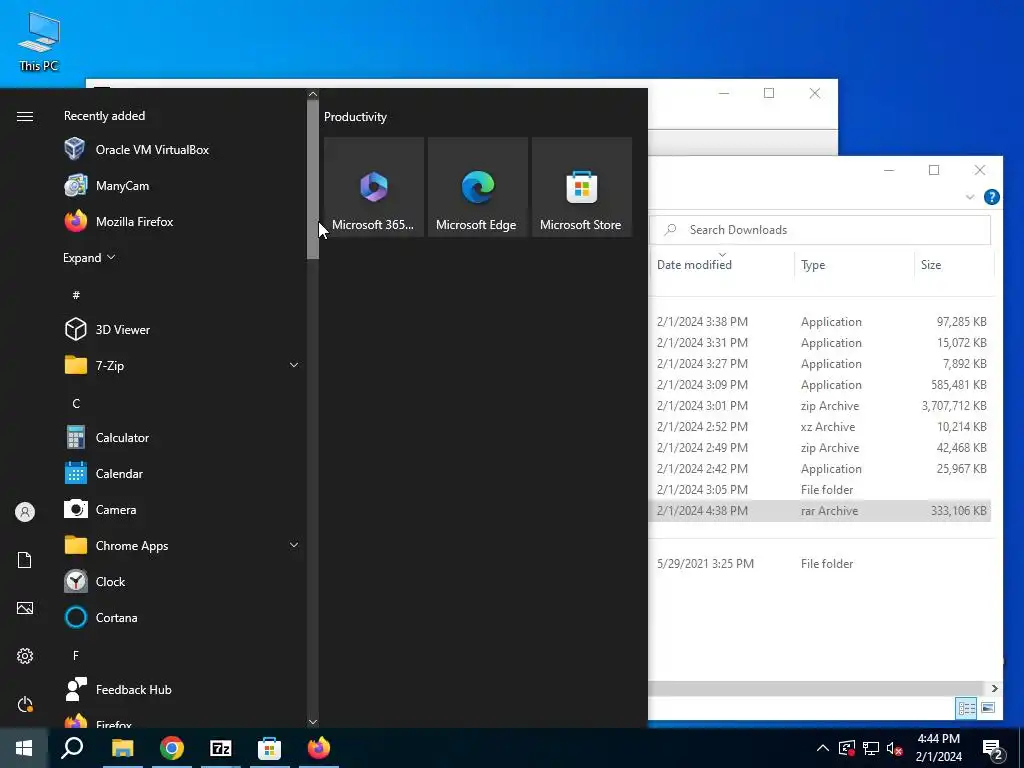
Task: Open the Action Center notifications icon
Action: click(993, 750)
